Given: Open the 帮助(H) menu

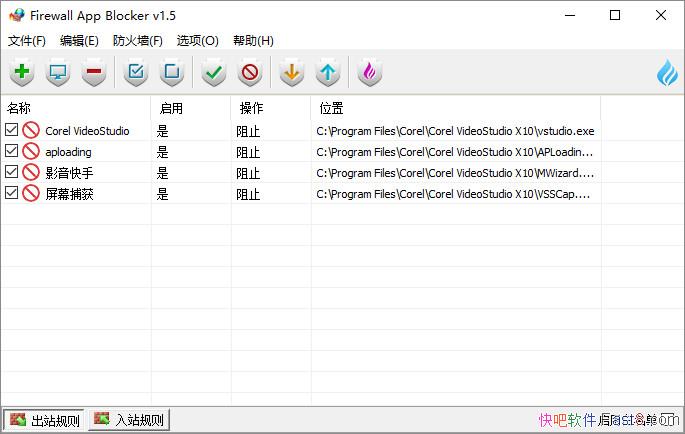Looking at the screenshot, I should coord(253,41).
